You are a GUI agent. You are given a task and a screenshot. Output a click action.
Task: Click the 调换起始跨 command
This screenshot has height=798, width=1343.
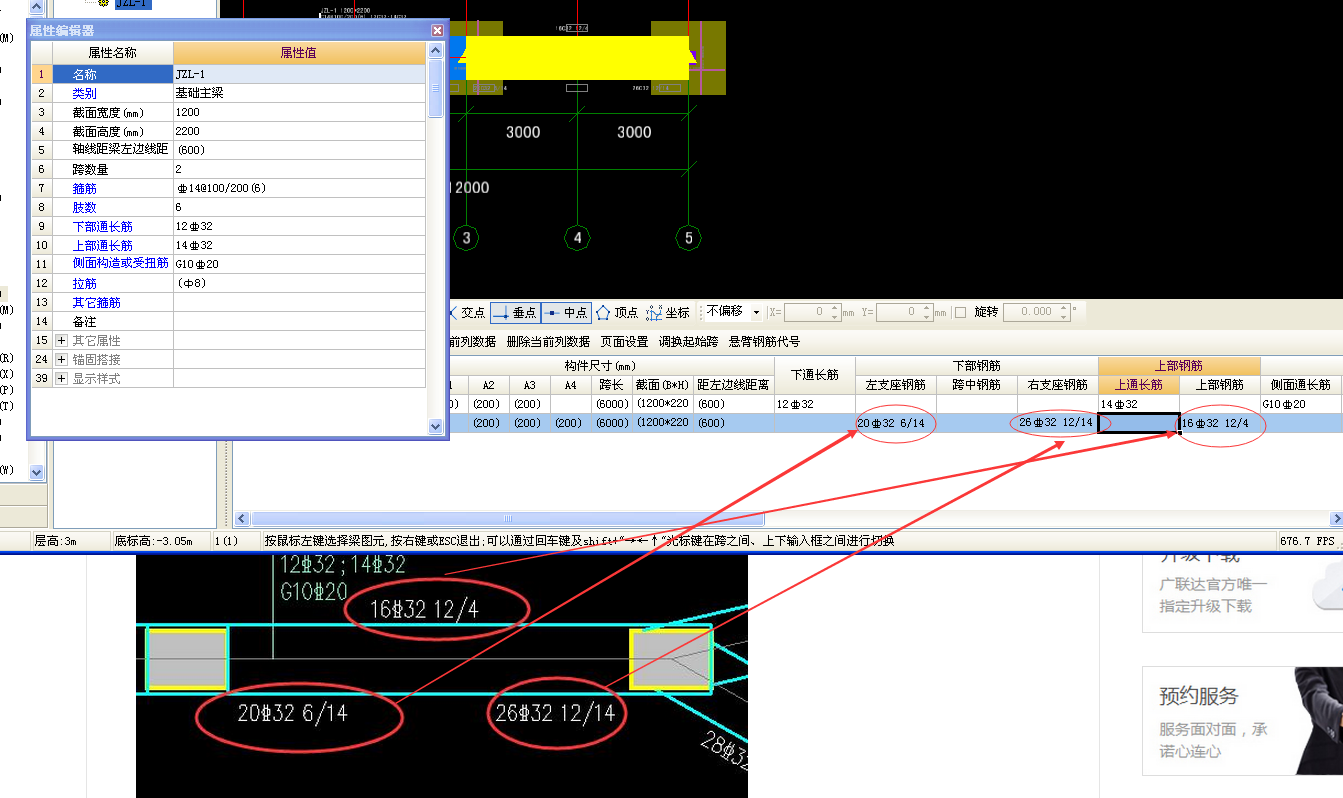click(x=688, y=341)
